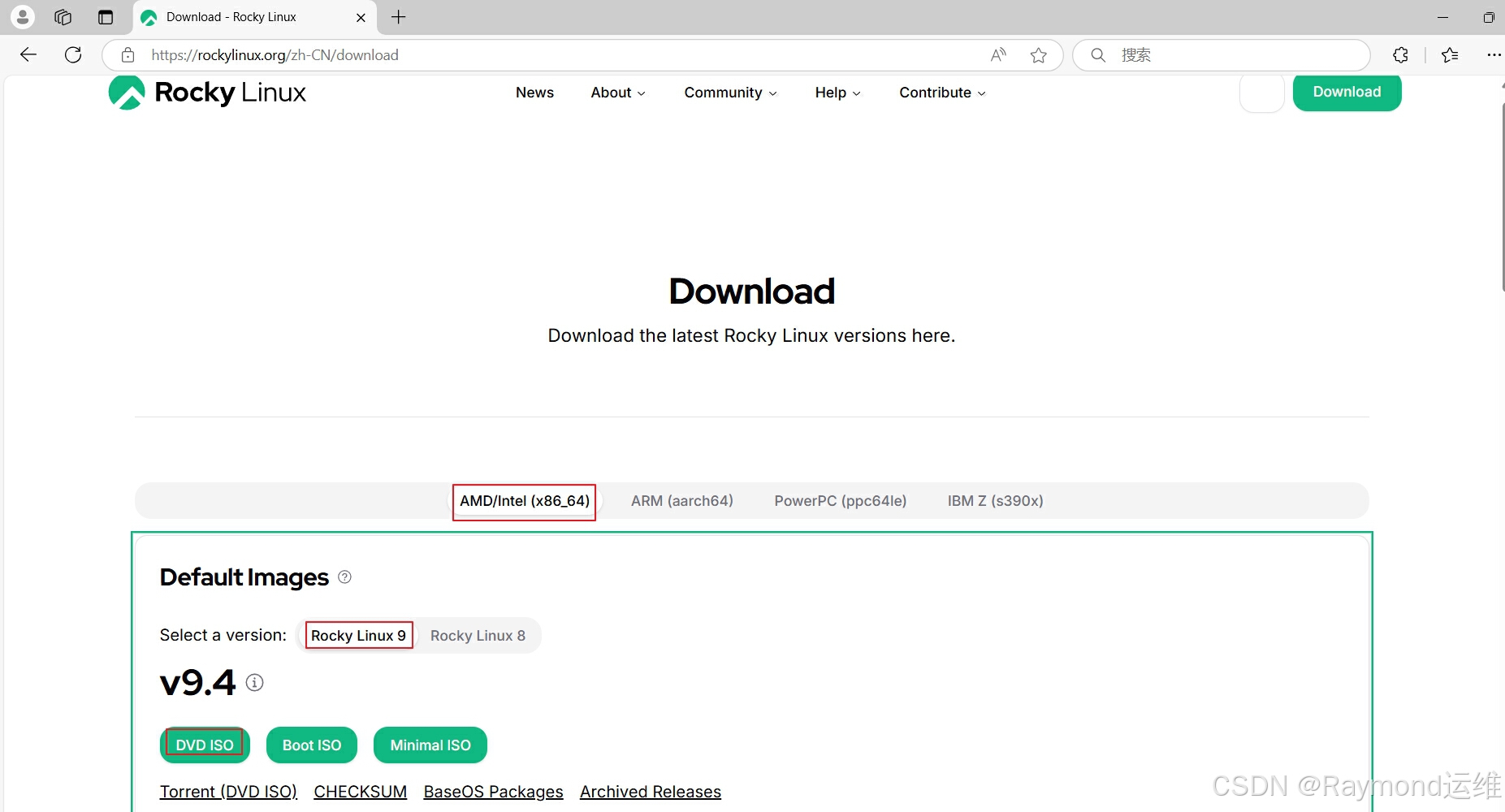Open browser settings and more menu

(x=1494, y=55)
